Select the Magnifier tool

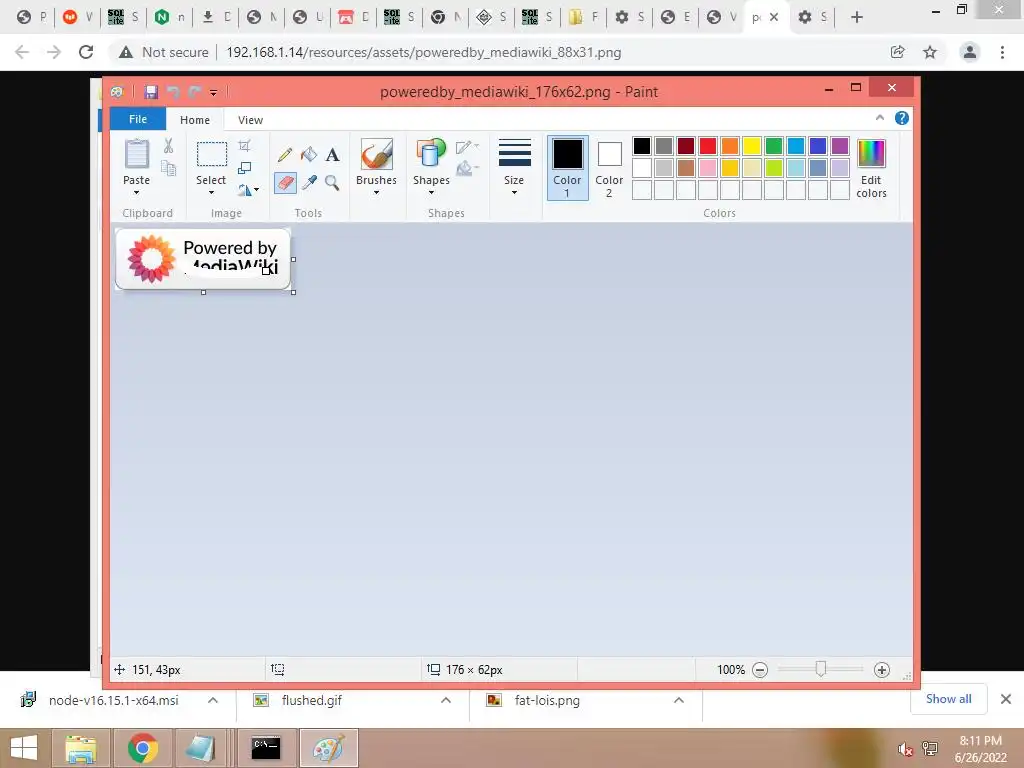click(x=332, y=182)
